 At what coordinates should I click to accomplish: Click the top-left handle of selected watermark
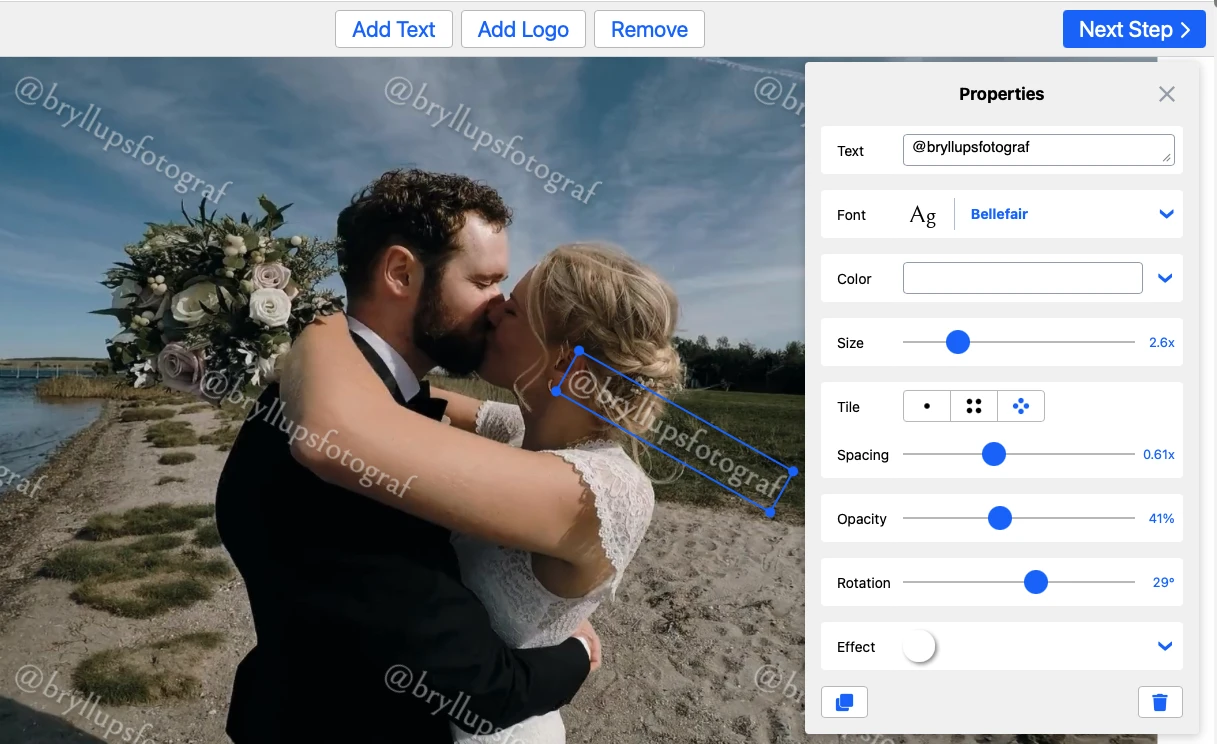[579, 351]
